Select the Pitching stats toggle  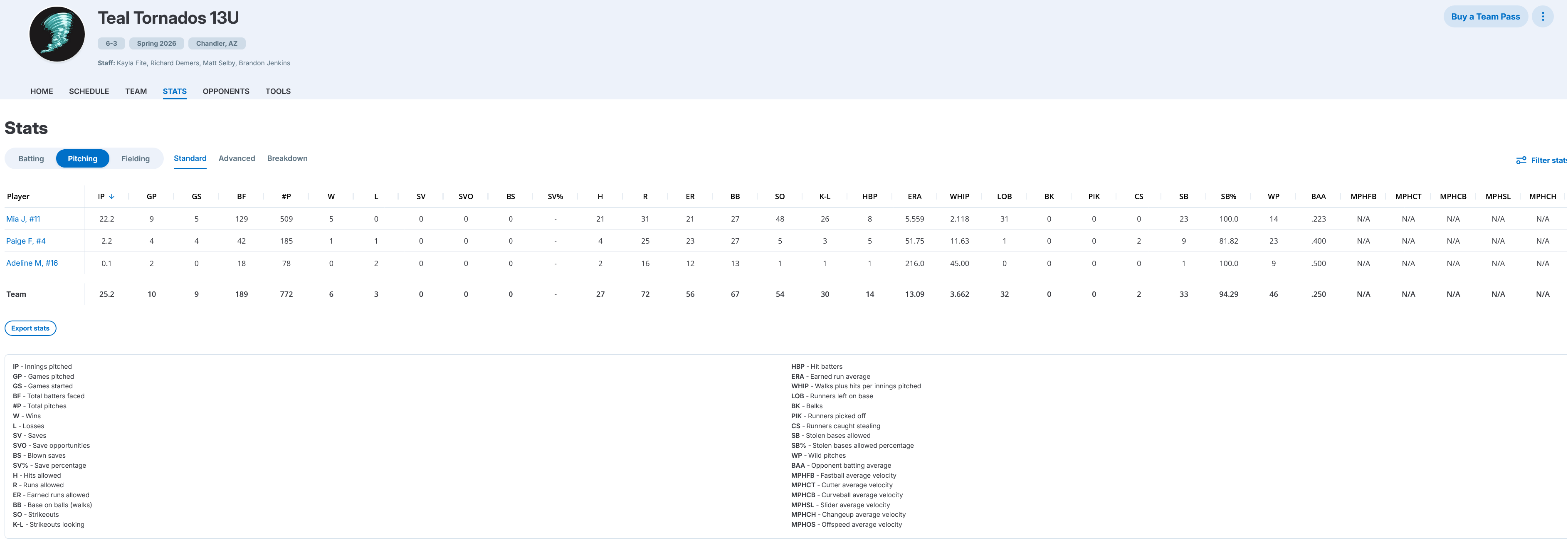[82, 159]
